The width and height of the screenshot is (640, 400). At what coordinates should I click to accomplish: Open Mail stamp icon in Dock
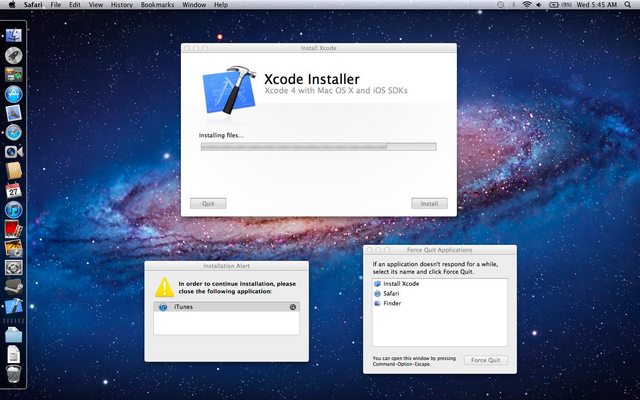click(13, 113)
